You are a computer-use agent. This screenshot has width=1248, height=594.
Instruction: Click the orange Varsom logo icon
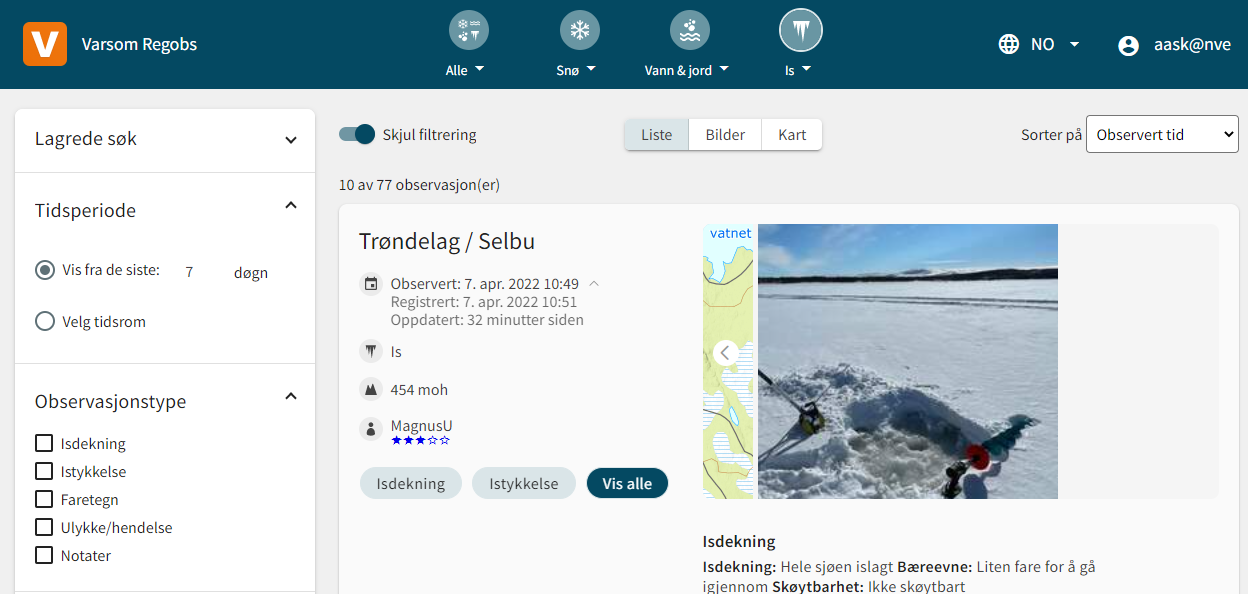[45, 44]
